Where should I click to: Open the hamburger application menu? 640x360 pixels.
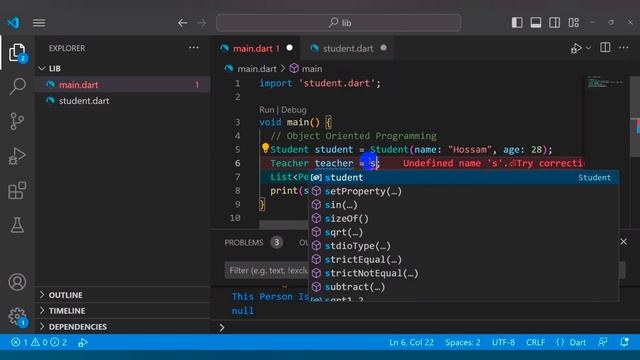click(x=39, y=23)
